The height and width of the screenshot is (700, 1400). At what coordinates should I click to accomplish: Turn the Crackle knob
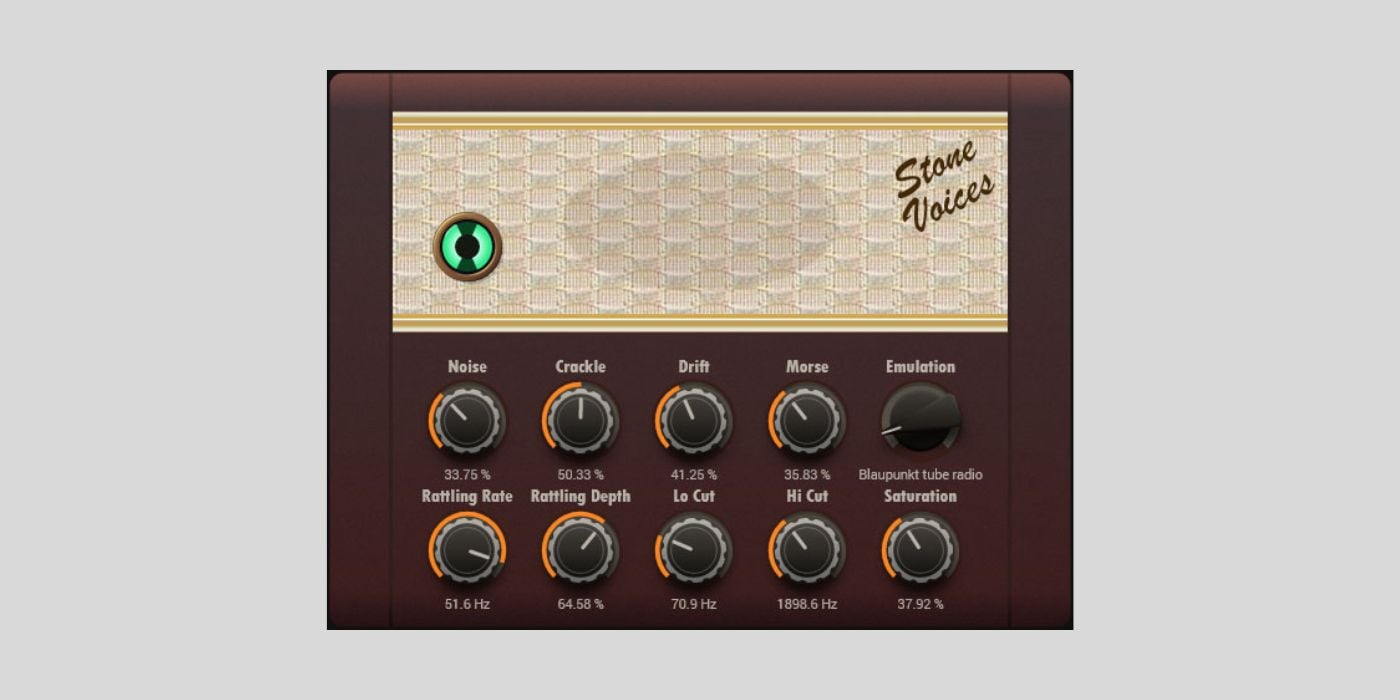coord(581,422)
